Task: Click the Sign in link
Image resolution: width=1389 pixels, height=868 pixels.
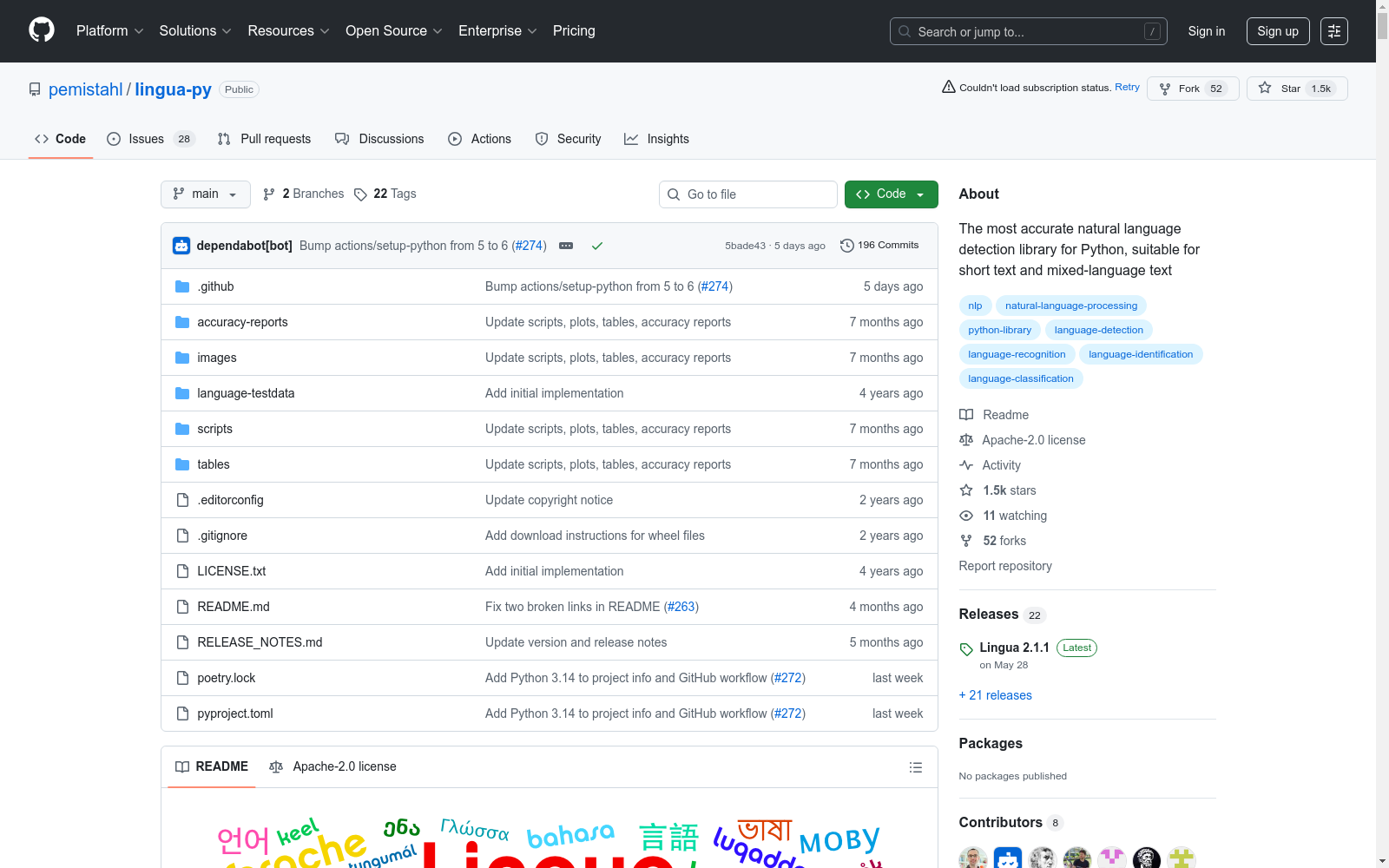Action: click(x=1207, y=31)
